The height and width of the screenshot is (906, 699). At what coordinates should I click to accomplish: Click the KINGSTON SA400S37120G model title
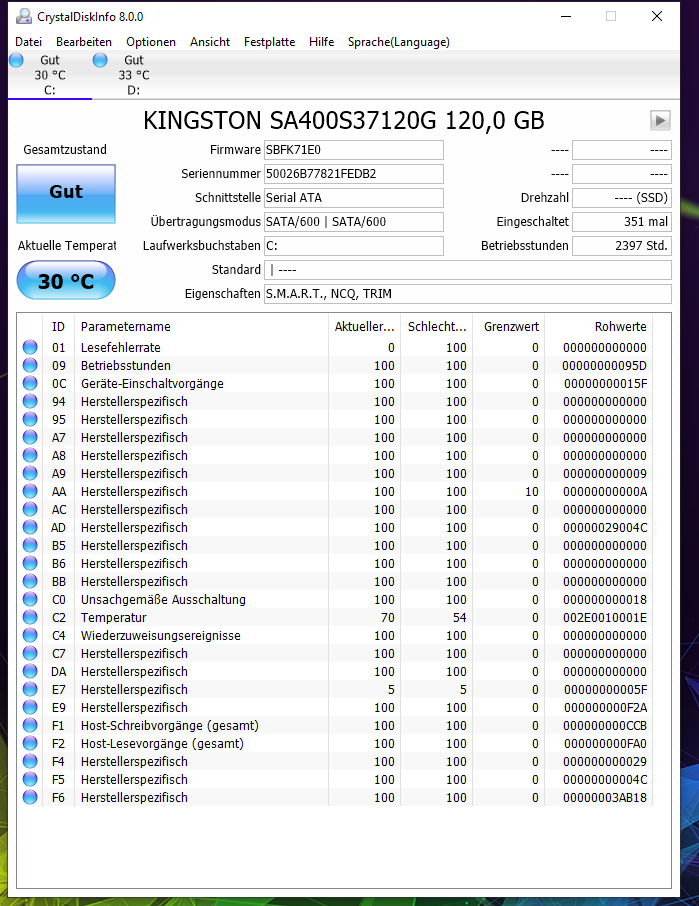[344, 121]
